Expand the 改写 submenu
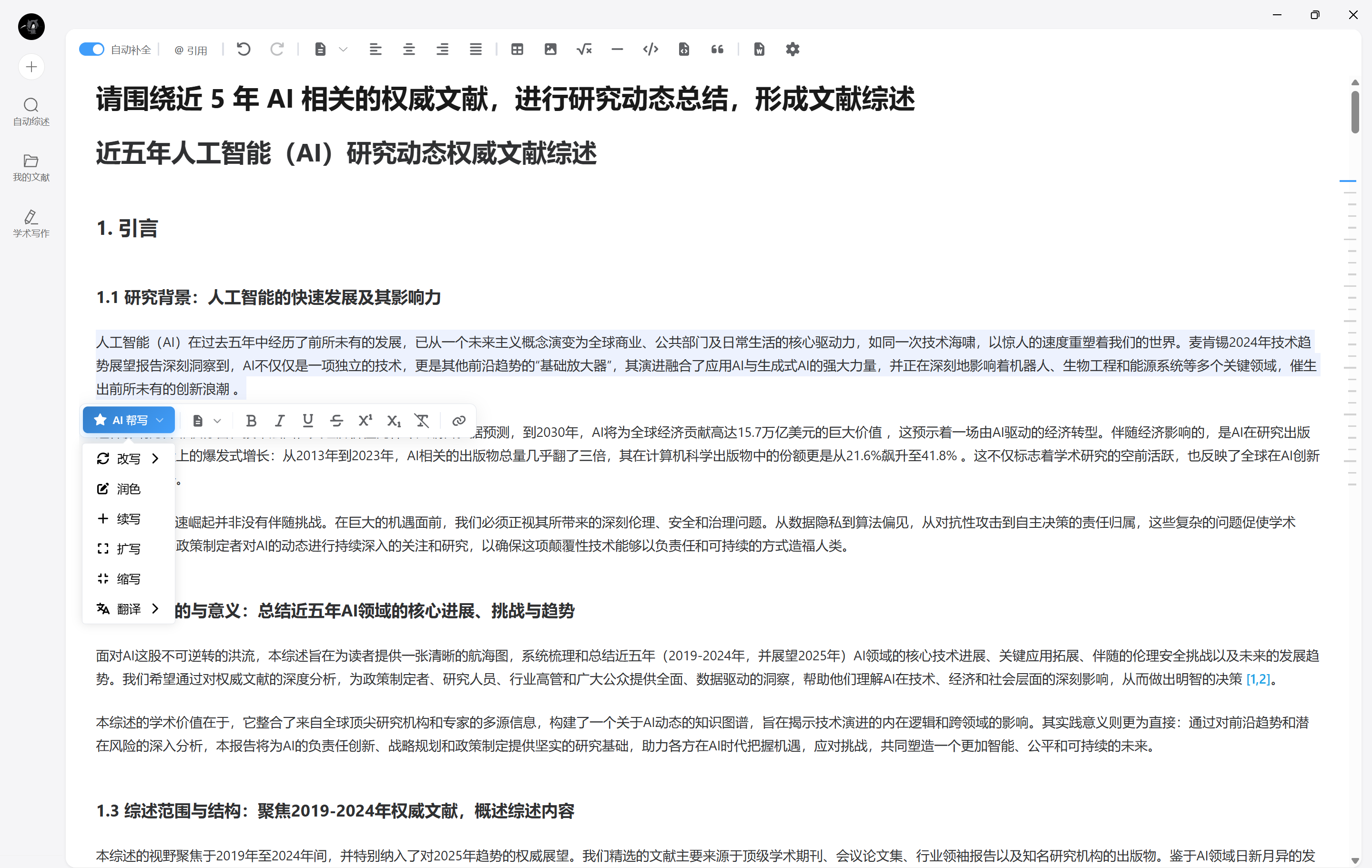The height and width of the screenshot is (868, 1372). [x=129, y=458]
